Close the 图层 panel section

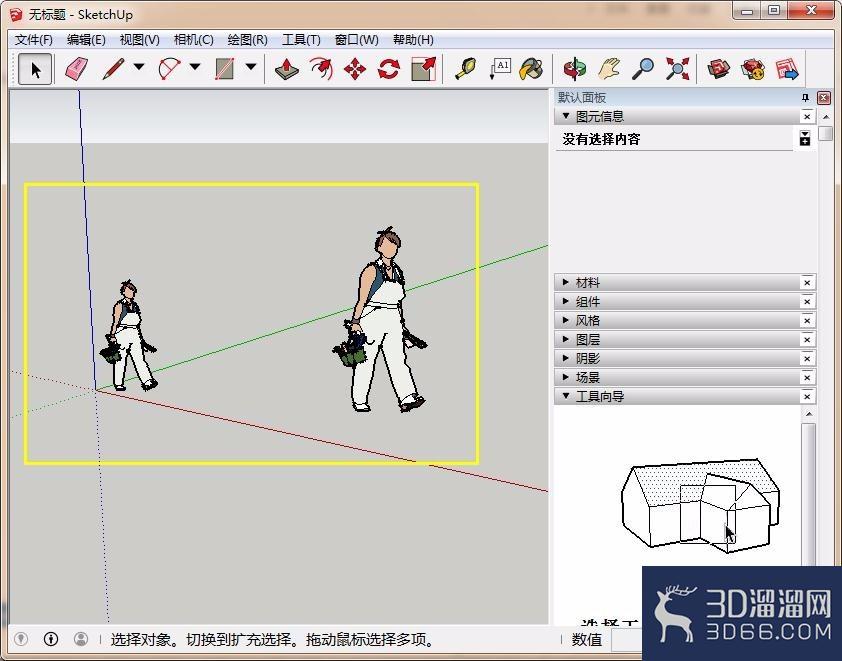point(807,340)
